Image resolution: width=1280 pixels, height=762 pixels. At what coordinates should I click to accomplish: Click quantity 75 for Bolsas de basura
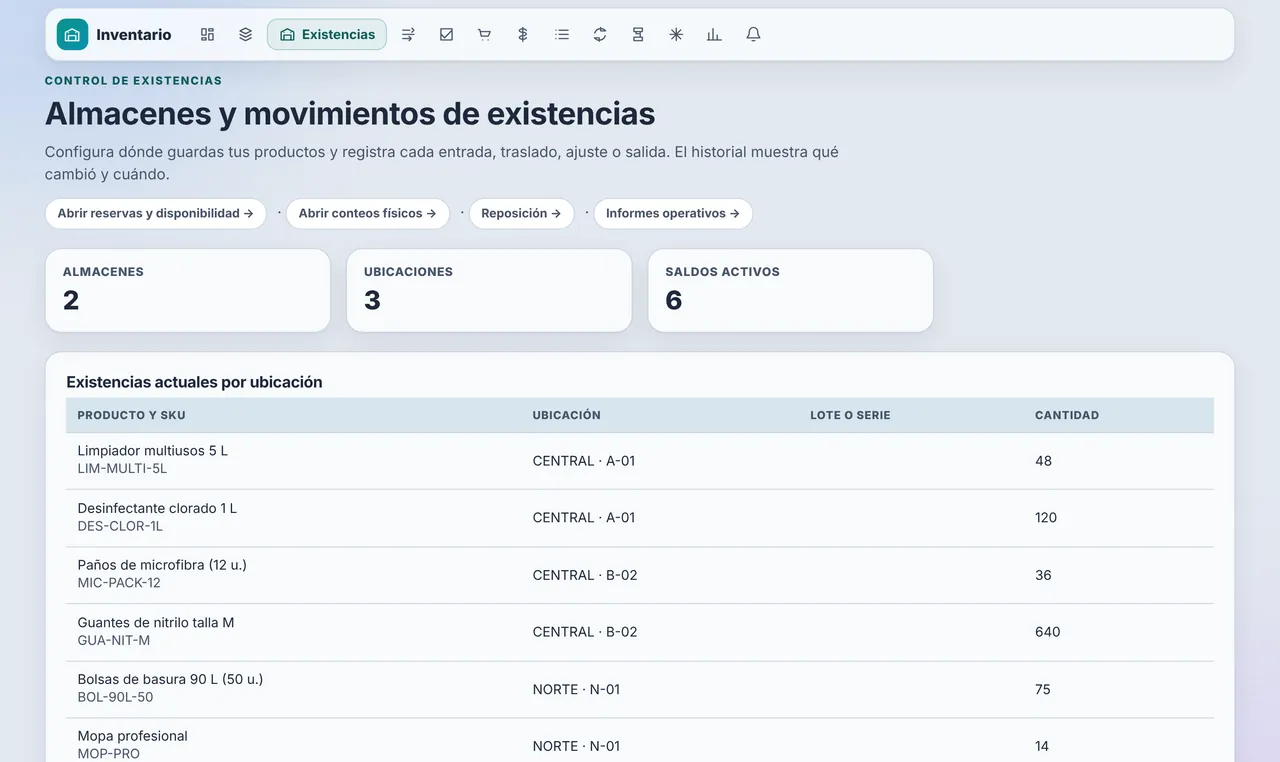tap(1043, 689)
